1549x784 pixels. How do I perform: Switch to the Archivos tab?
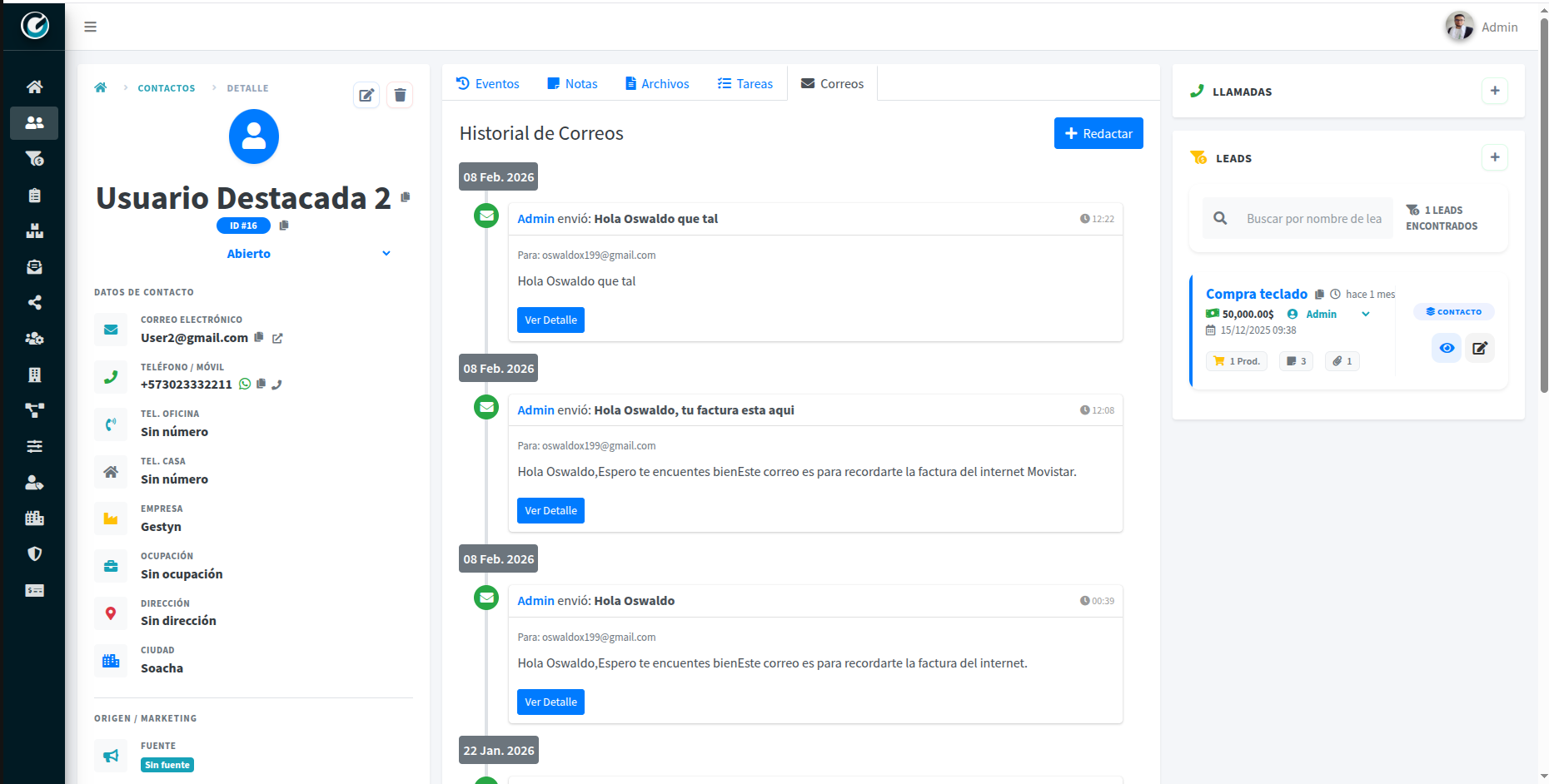tap(657, 83)
